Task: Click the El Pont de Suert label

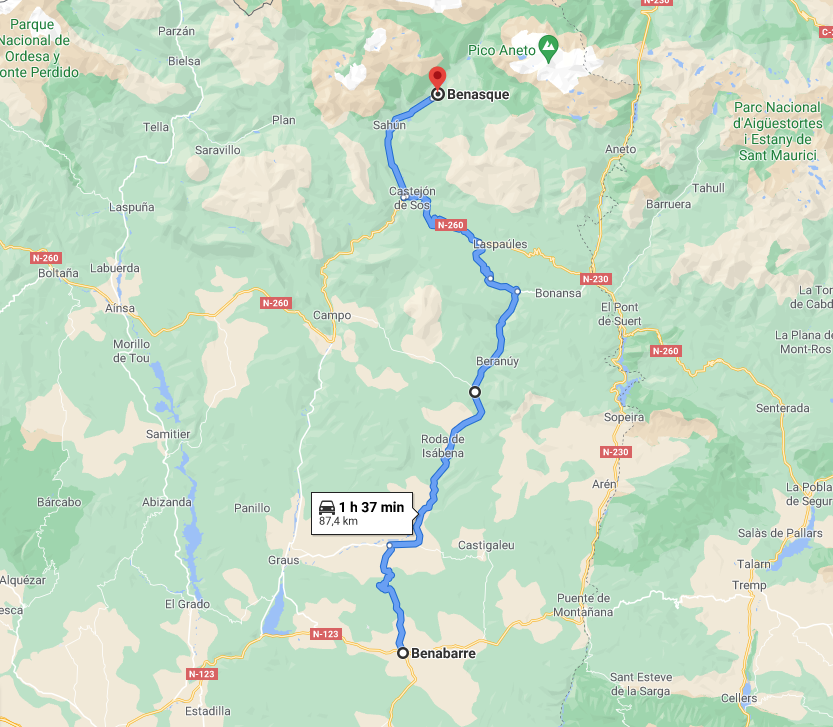Action: (x=619, y=314)
